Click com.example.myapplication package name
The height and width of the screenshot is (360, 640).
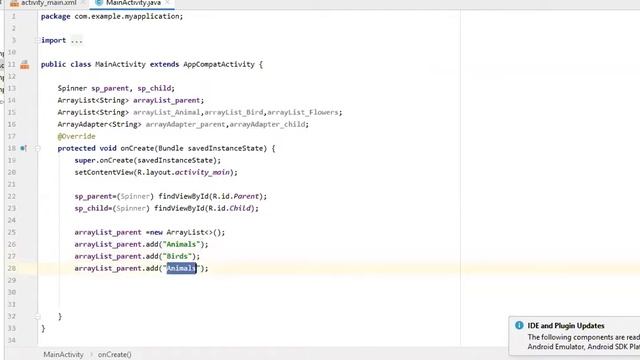[127, 16]
